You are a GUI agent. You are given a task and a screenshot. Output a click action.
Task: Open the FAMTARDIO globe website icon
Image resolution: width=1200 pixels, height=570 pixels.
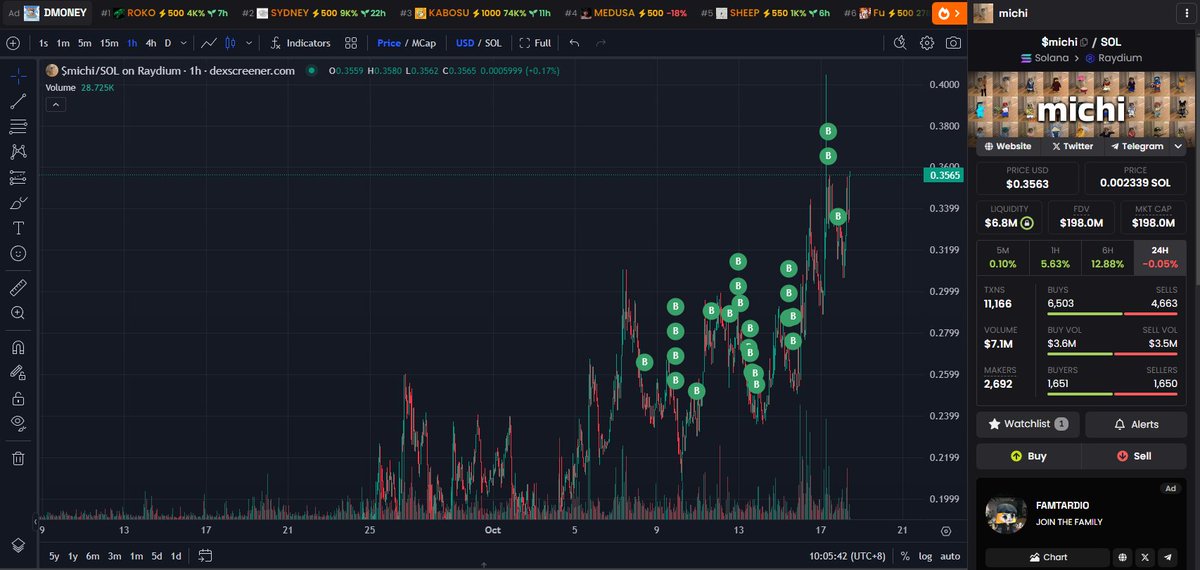point(1123,557)
